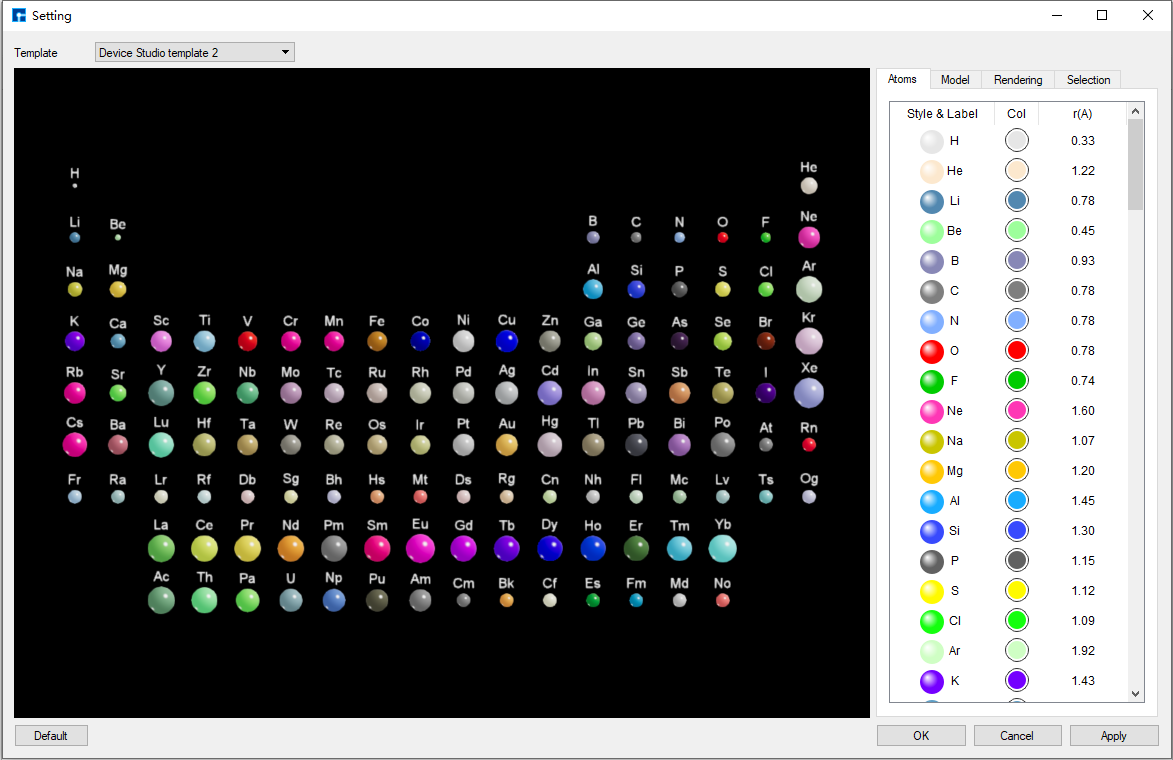Open the color swatch for Neon
Screen dimensions: 1173x760
1017,411
